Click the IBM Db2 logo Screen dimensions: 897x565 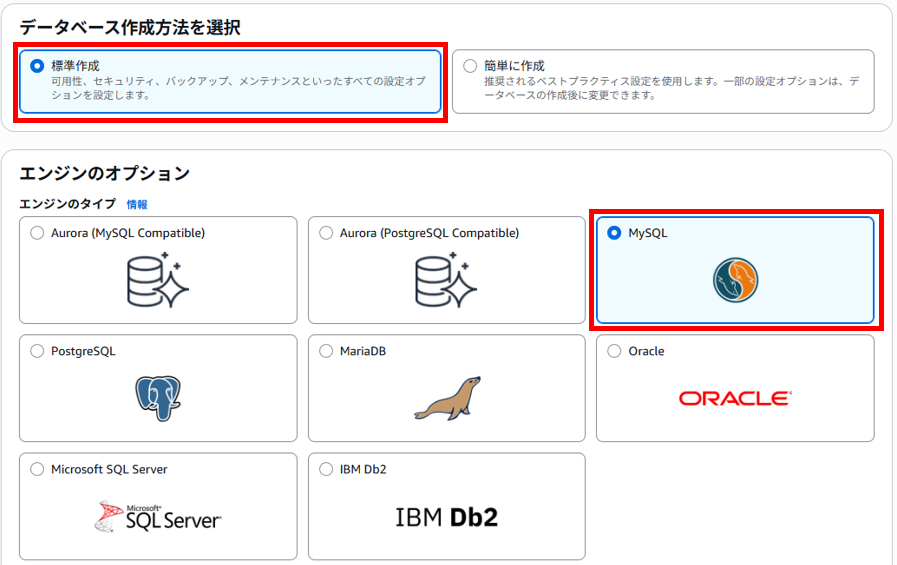446,517
